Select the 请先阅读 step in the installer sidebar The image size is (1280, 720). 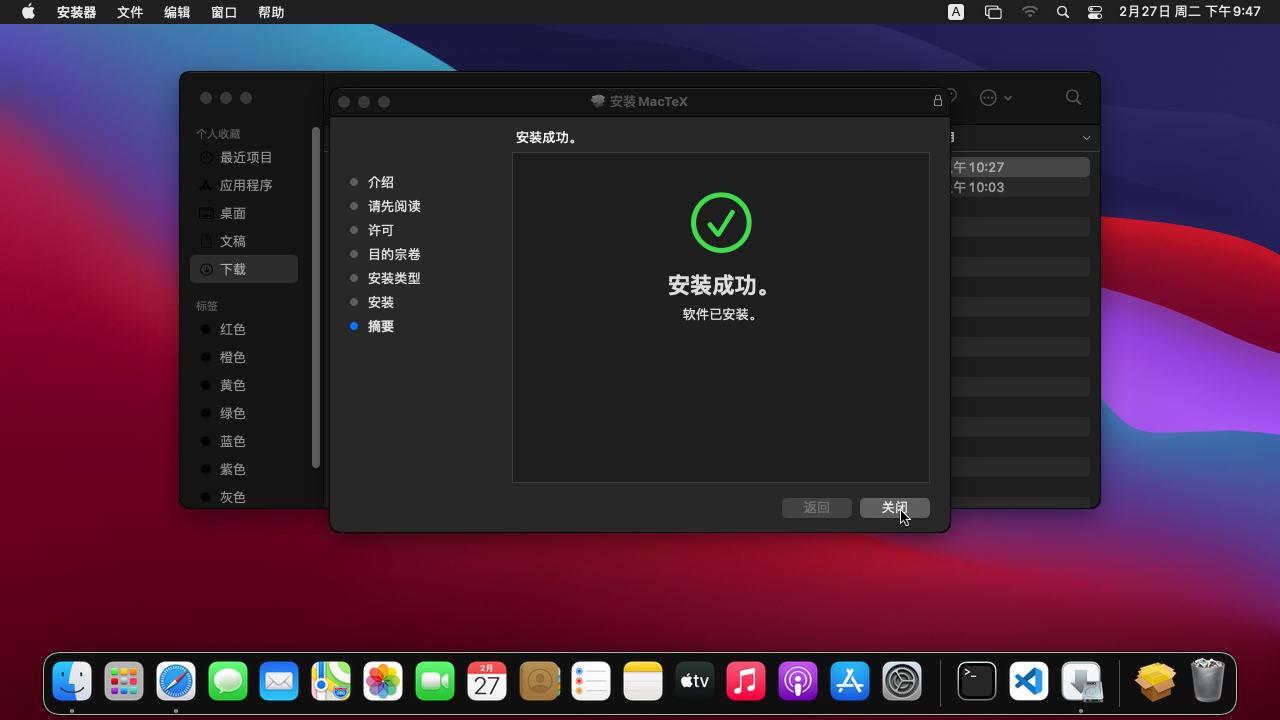394,206
